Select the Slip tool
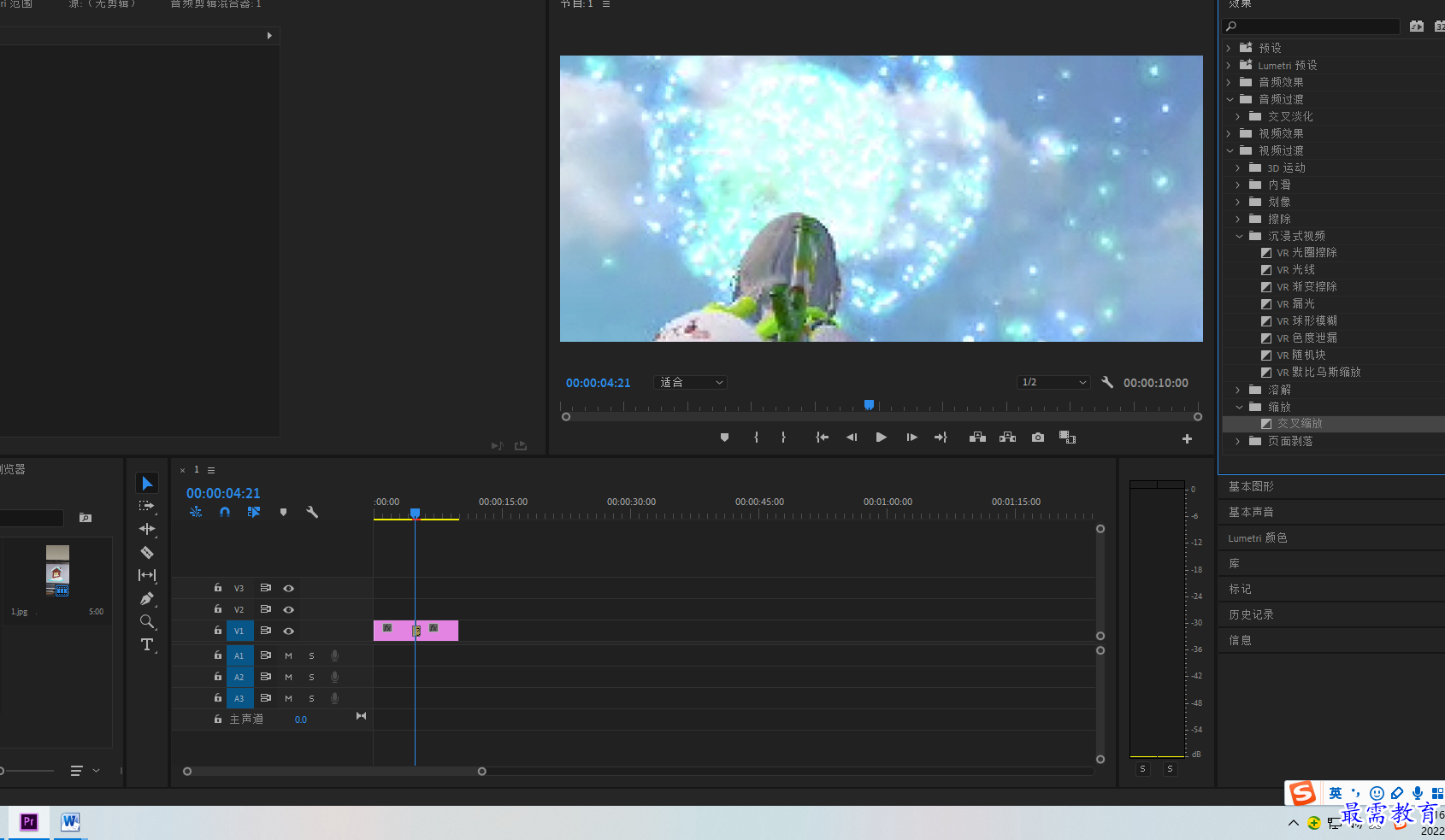 point(147,575)
